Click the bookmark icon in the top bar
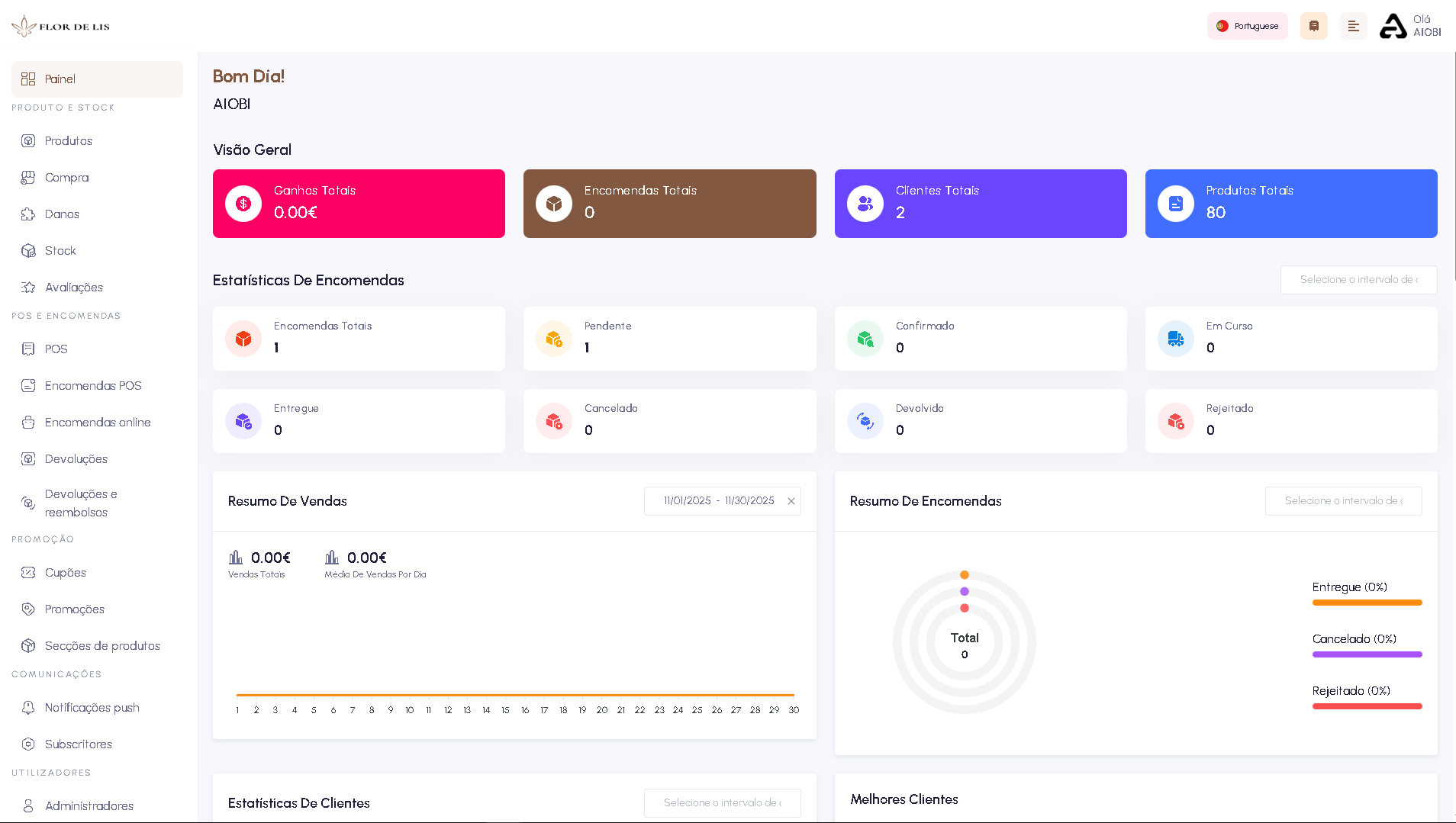 pos(1313,25)
